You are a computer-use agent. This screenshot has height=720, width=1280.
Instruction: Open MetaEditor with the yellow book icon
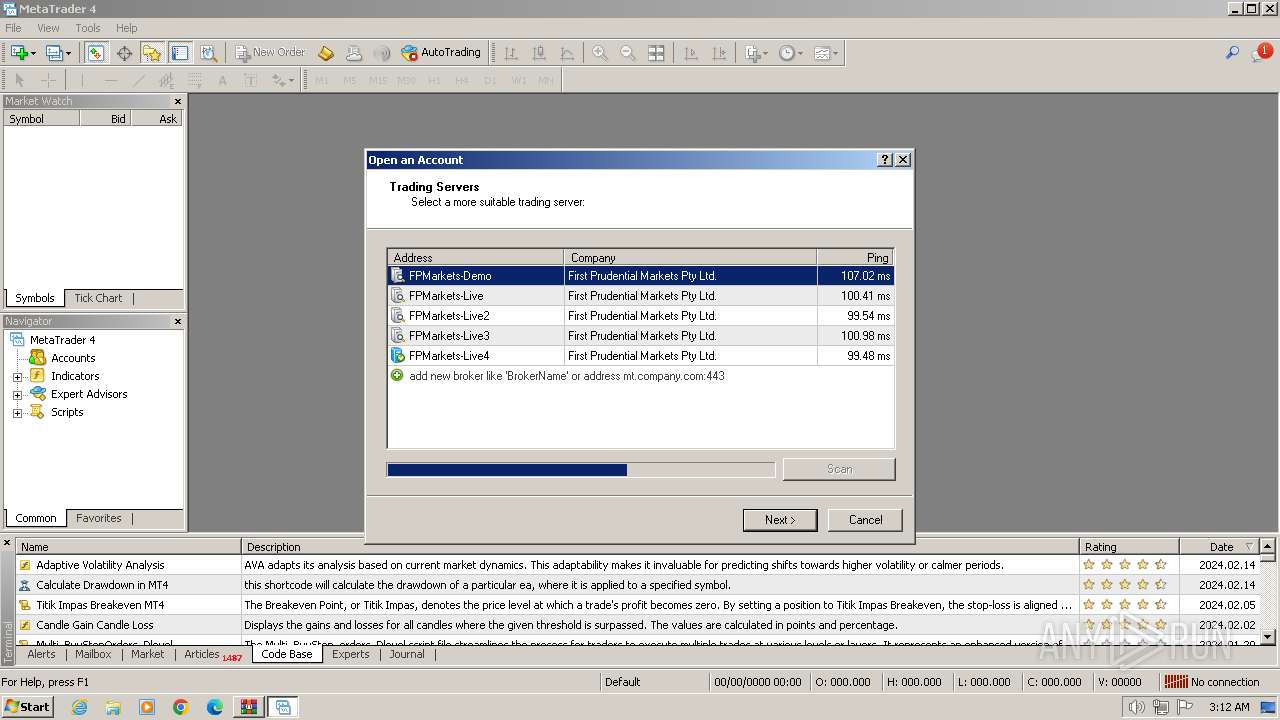pyautogui.click(x=326, y=53)
